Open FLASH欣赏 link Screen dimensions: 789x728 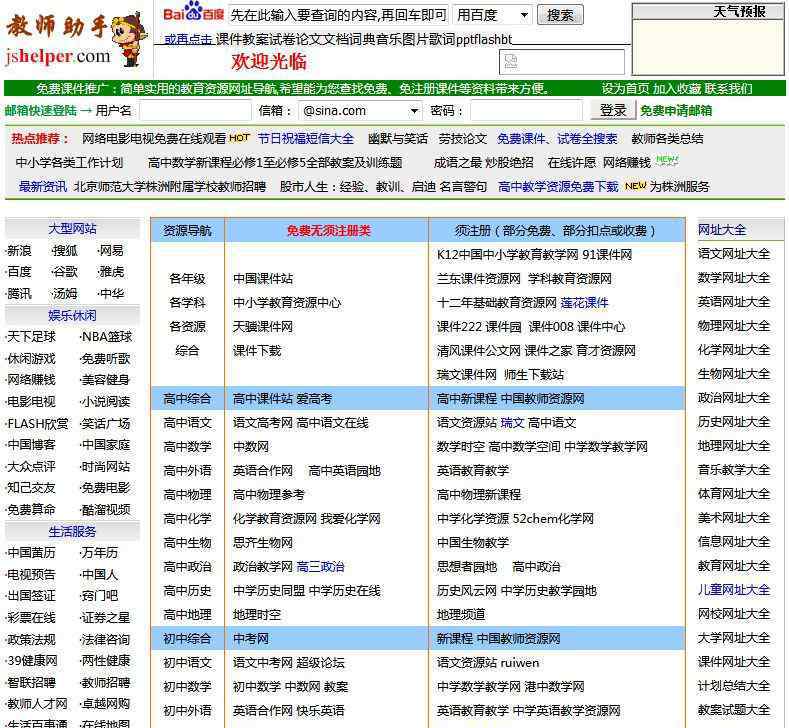coord(38,424)
